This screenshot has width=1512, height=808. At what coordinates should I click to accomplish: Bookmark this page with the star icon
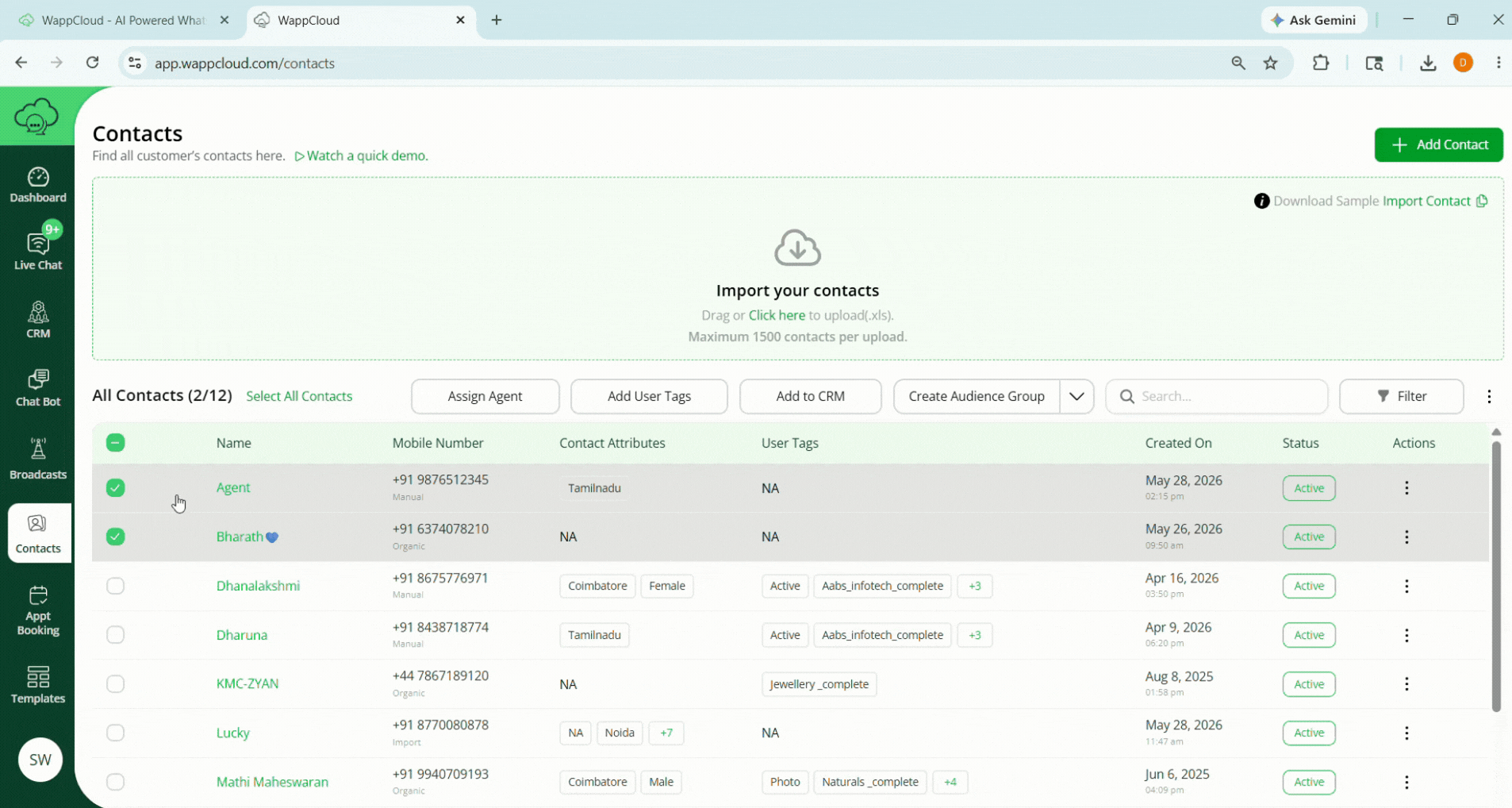[x=1271, y=63]
